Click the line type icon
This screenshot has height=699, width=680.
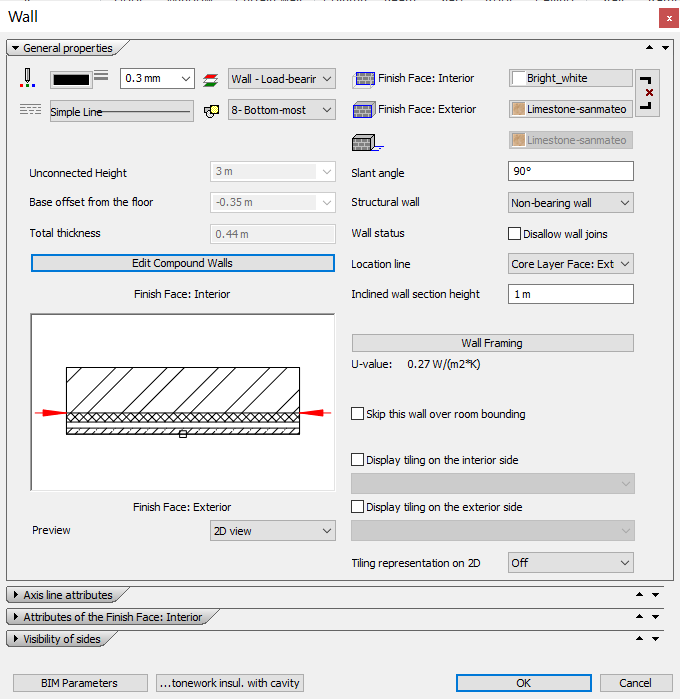pyautogui.click(x=31, y=110)
